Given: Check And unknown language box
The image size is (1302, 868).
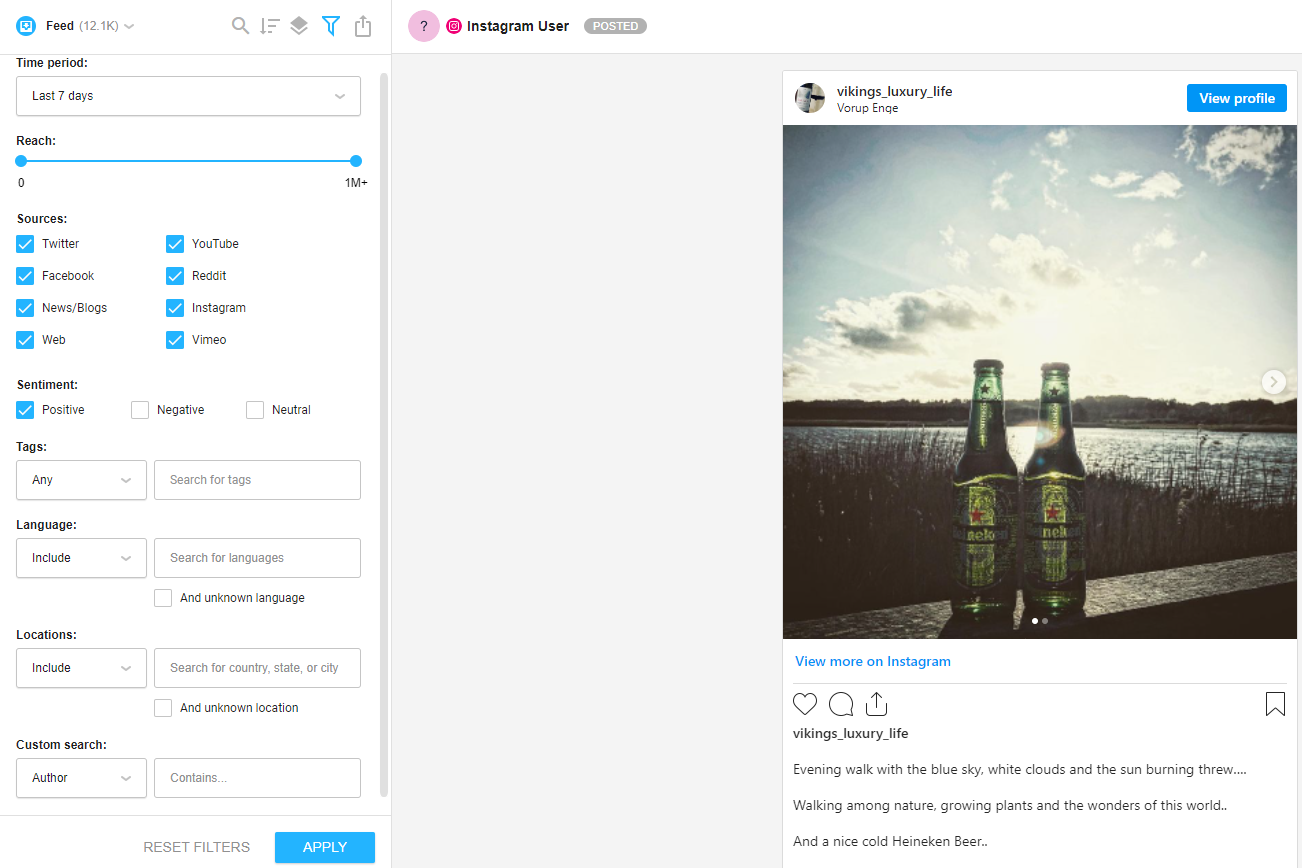Looking at the screenshot, I should pyautogui.click(x=163, y=598).
